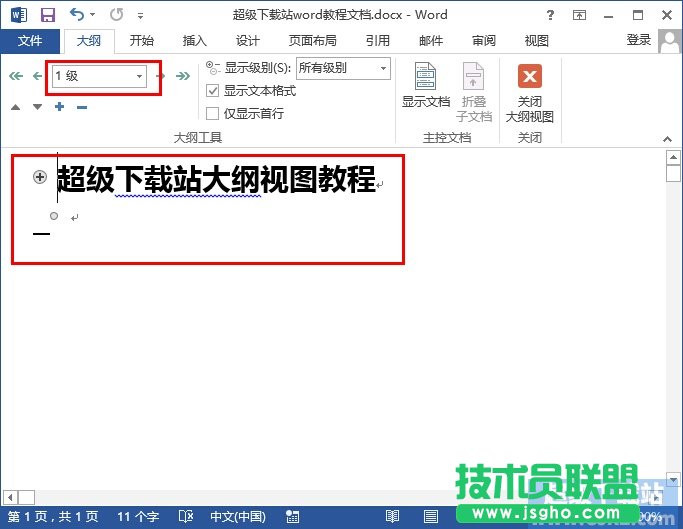
Task: Open the outline level '1 级' dropdown
Action: click(x=139, y=76)
